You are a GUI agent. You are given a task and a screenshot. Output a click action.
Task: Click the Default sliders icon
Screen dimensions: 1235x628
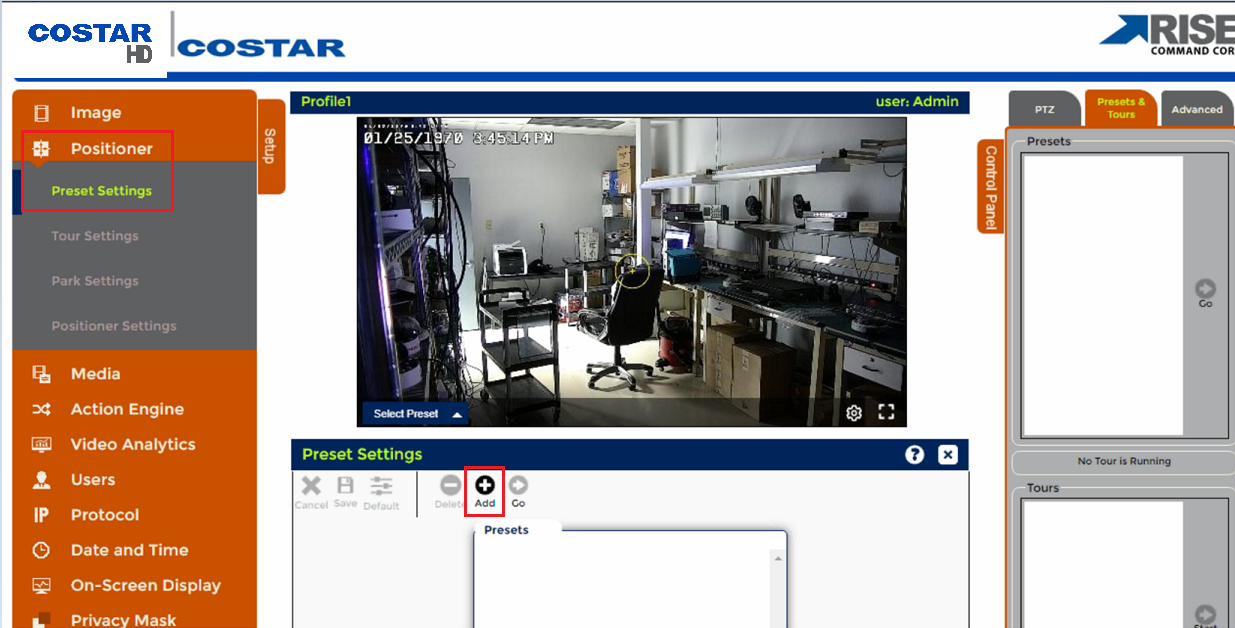tap(381, 485)
